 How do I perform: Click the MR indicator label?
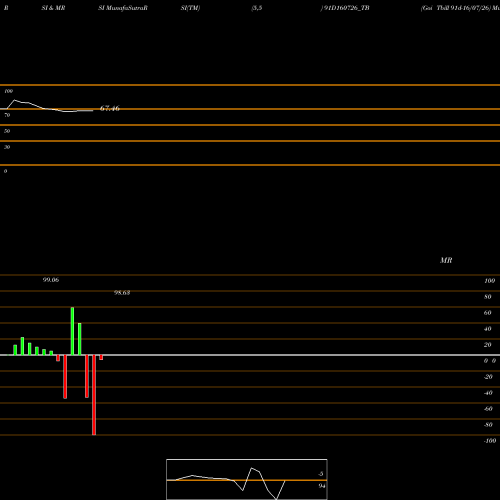446,260
